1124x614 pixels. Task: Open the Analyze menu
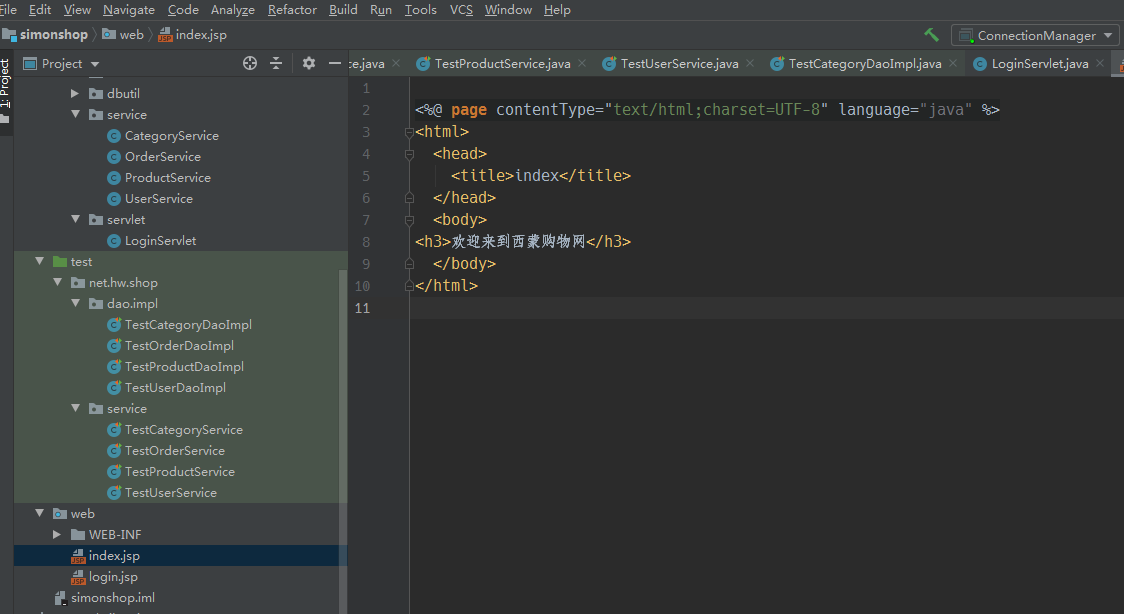233,9
